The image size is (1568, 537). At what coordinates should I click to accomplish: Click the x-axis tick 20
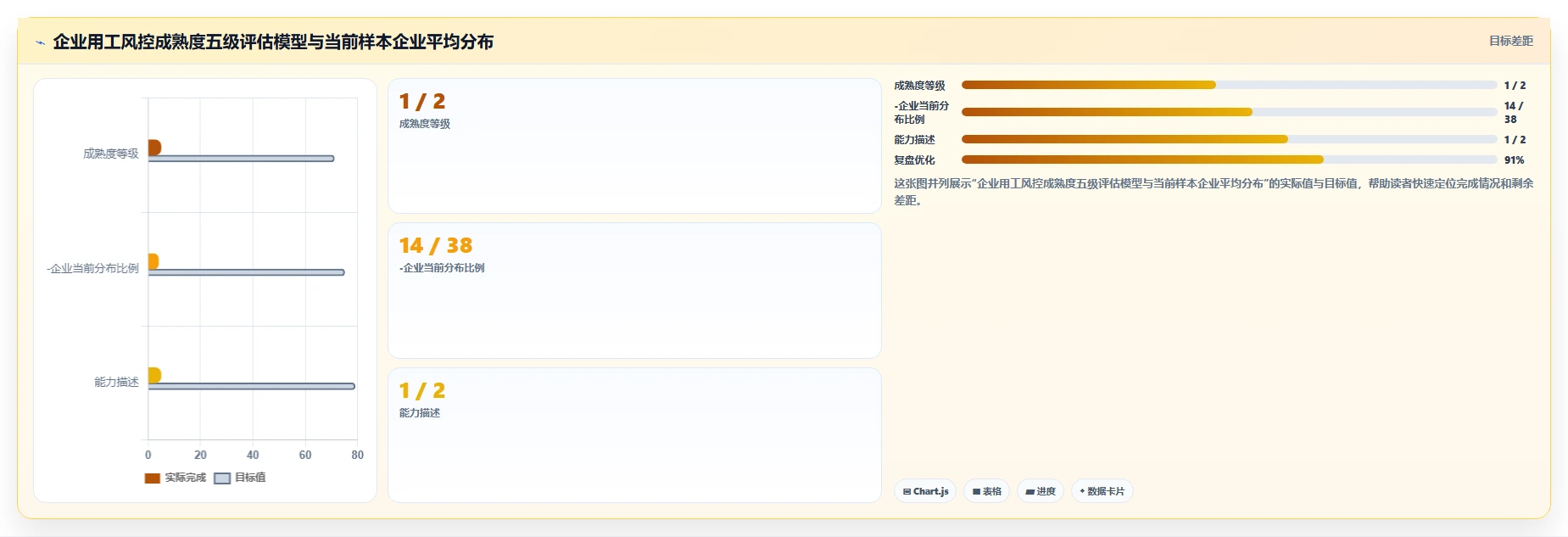pos(200,455)
